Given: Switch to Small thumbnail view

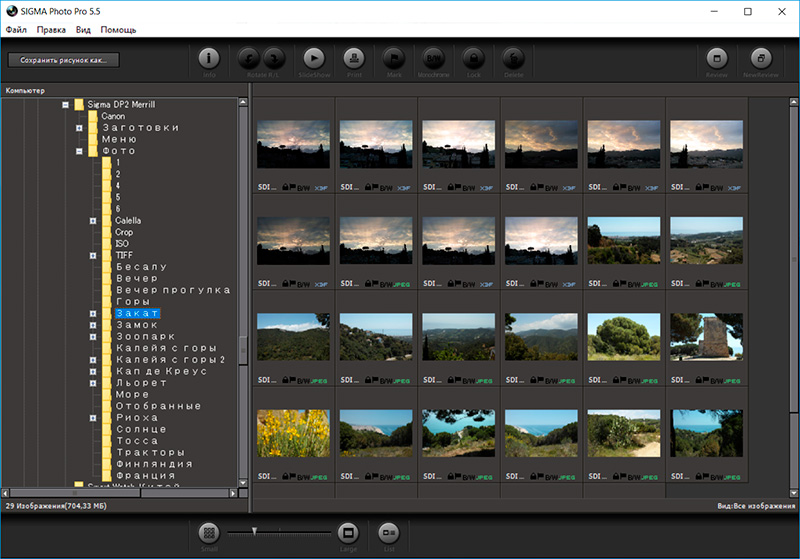Looking at the screenshot, I should 208,532.
